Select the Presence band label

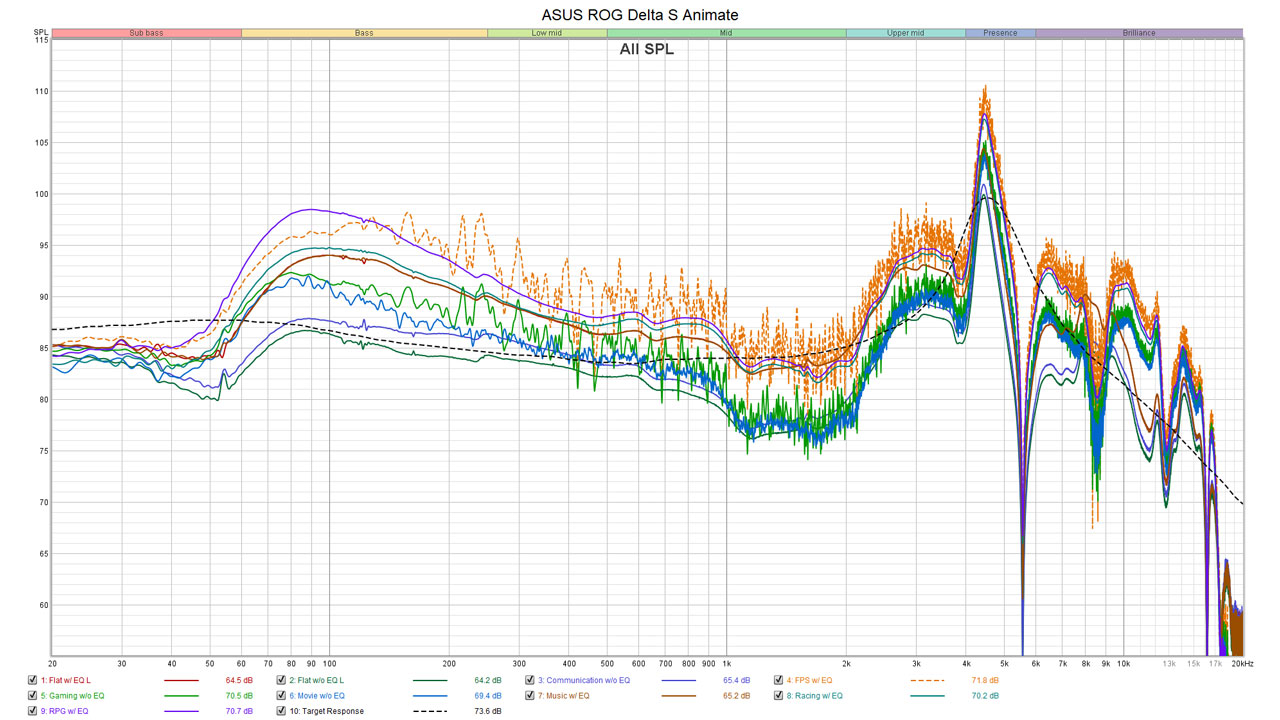[1000, 33]
